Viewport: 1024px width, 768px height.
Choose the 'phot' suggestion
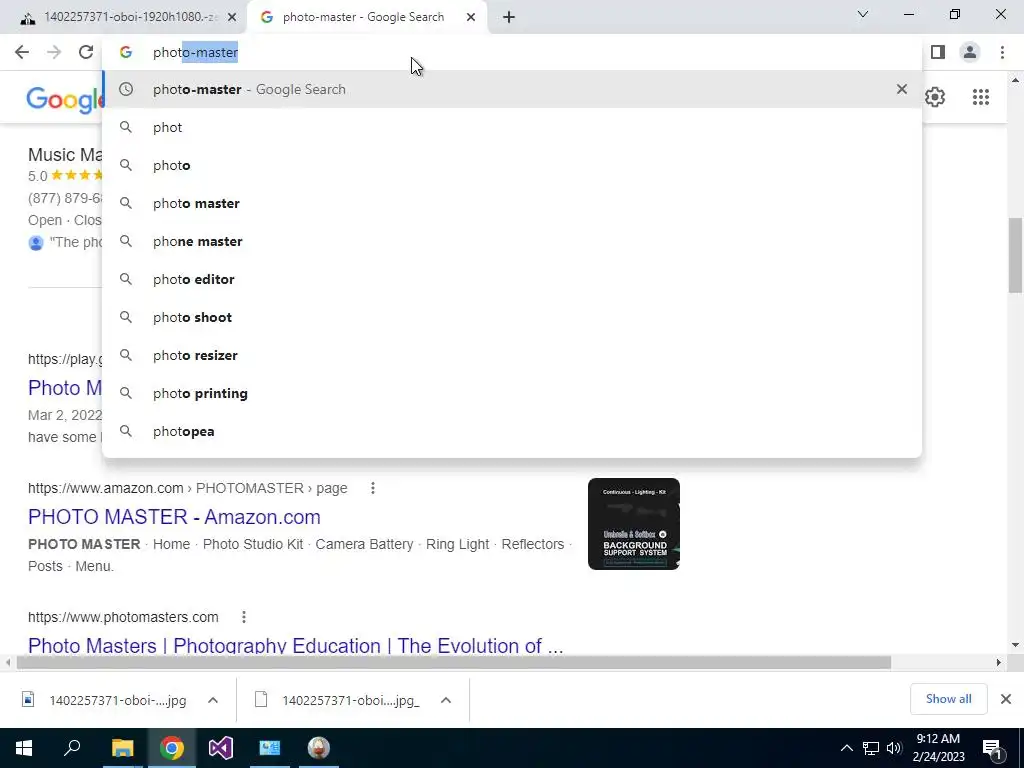[512, 127]
